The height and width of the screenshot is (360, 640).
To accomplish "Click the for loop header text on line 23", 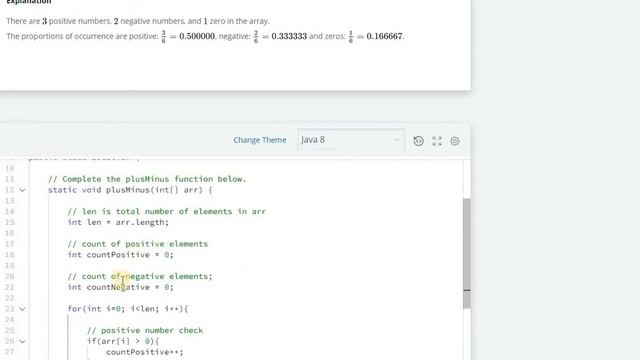I will point(128,309).
